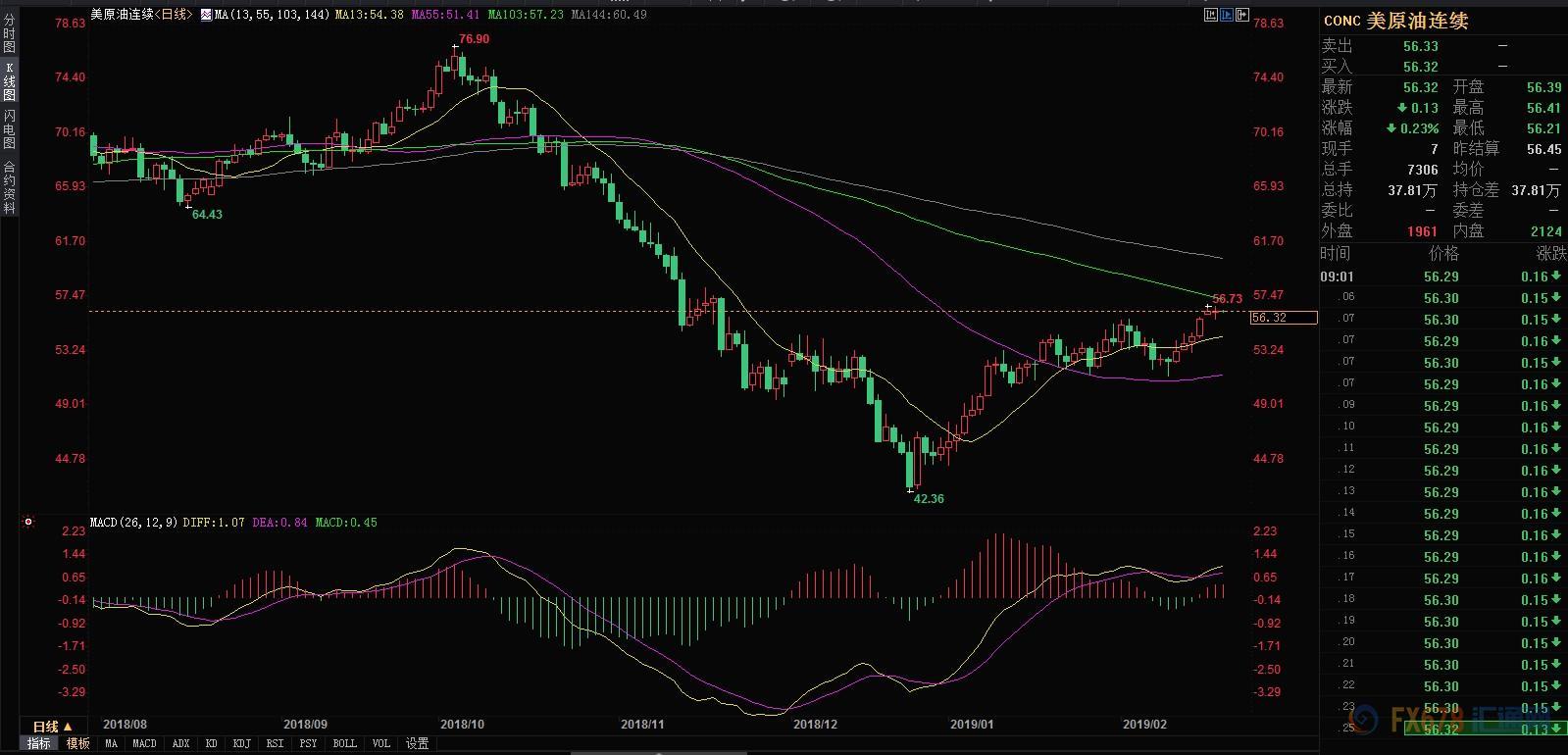Screen dimensions: 1568x755
Task: Show the VOL indicator
Action: [381, 744]
